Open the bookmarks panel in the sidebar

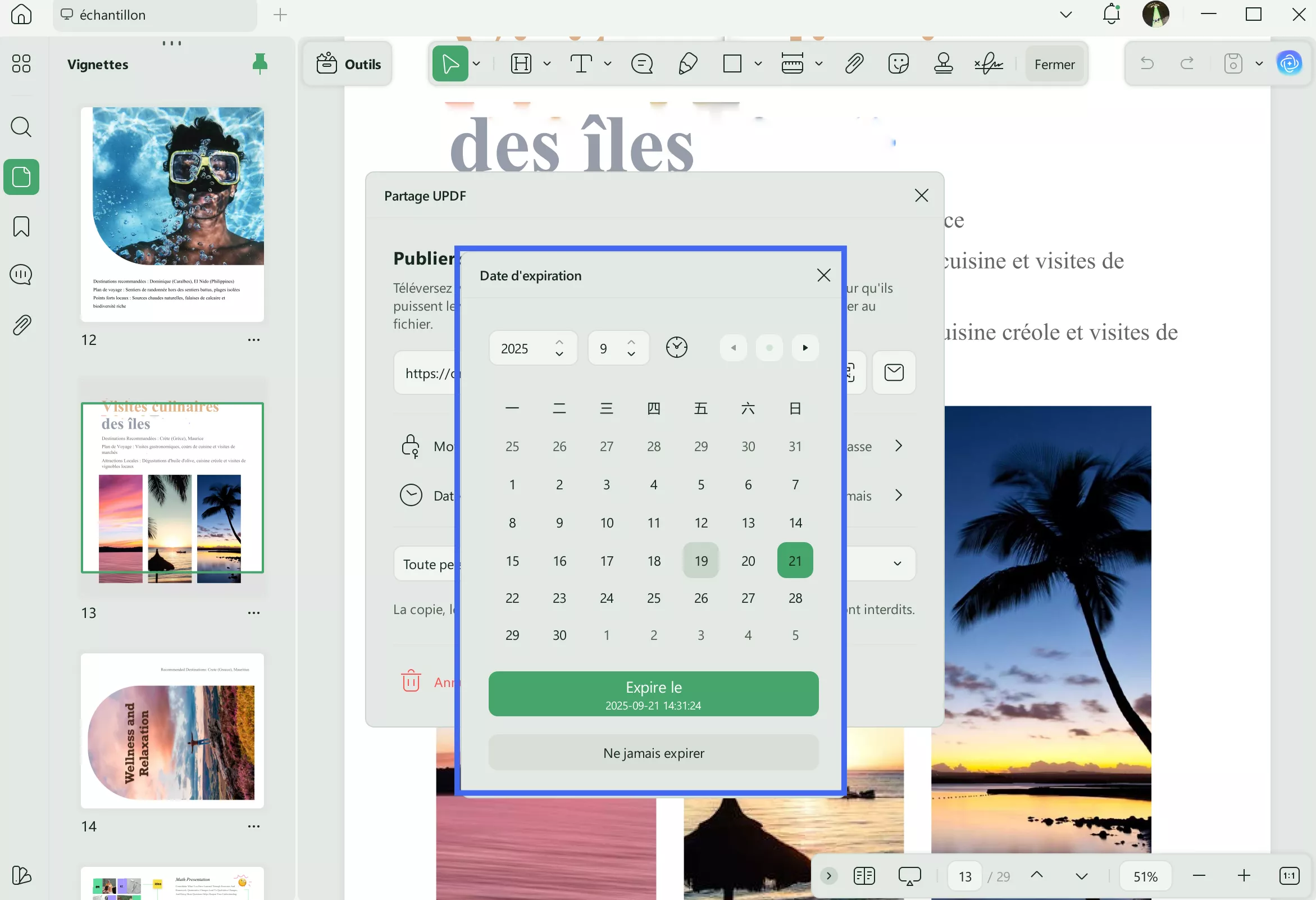[21, 226]
